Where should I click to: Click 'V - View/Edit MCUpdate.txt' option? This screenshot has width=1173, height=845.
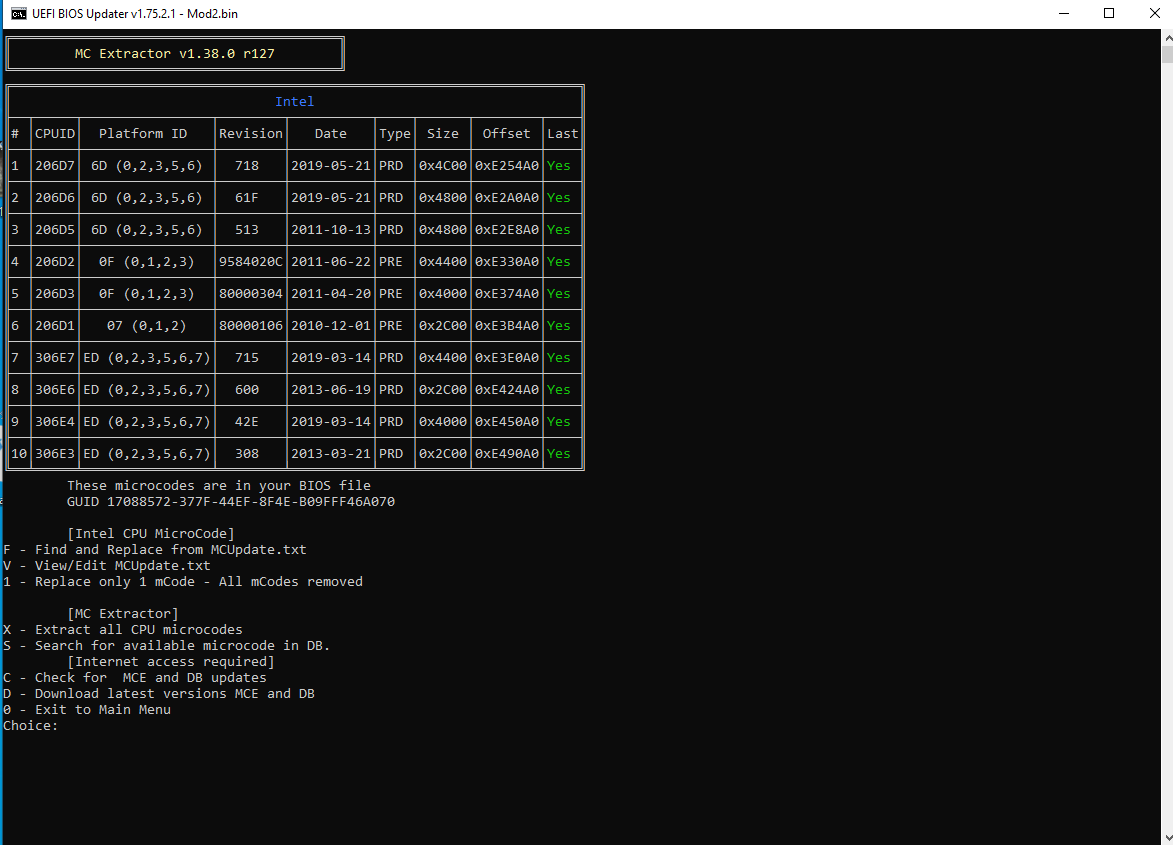click(107, 566)
